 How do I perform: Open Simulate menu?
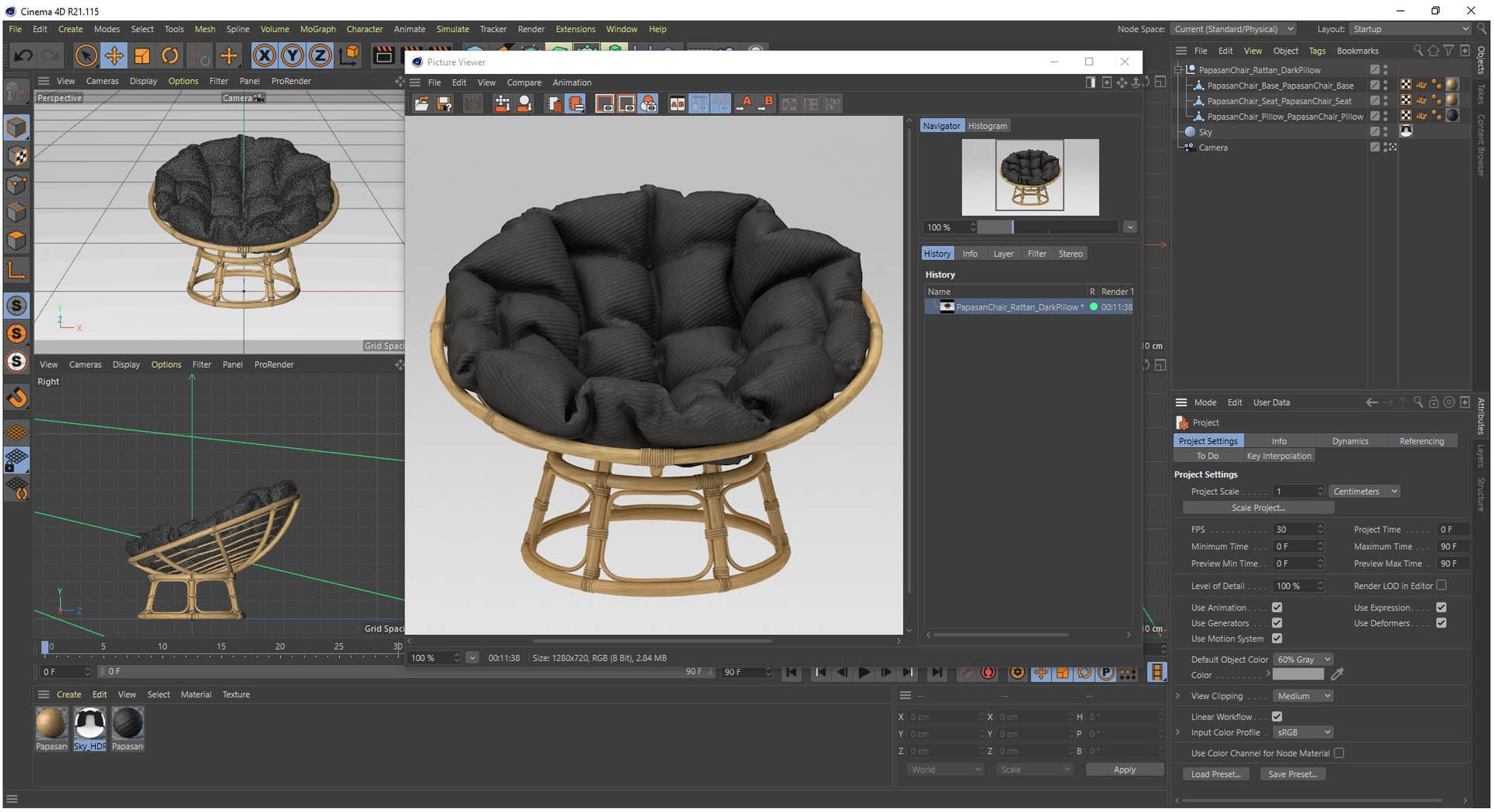[452, 29]
